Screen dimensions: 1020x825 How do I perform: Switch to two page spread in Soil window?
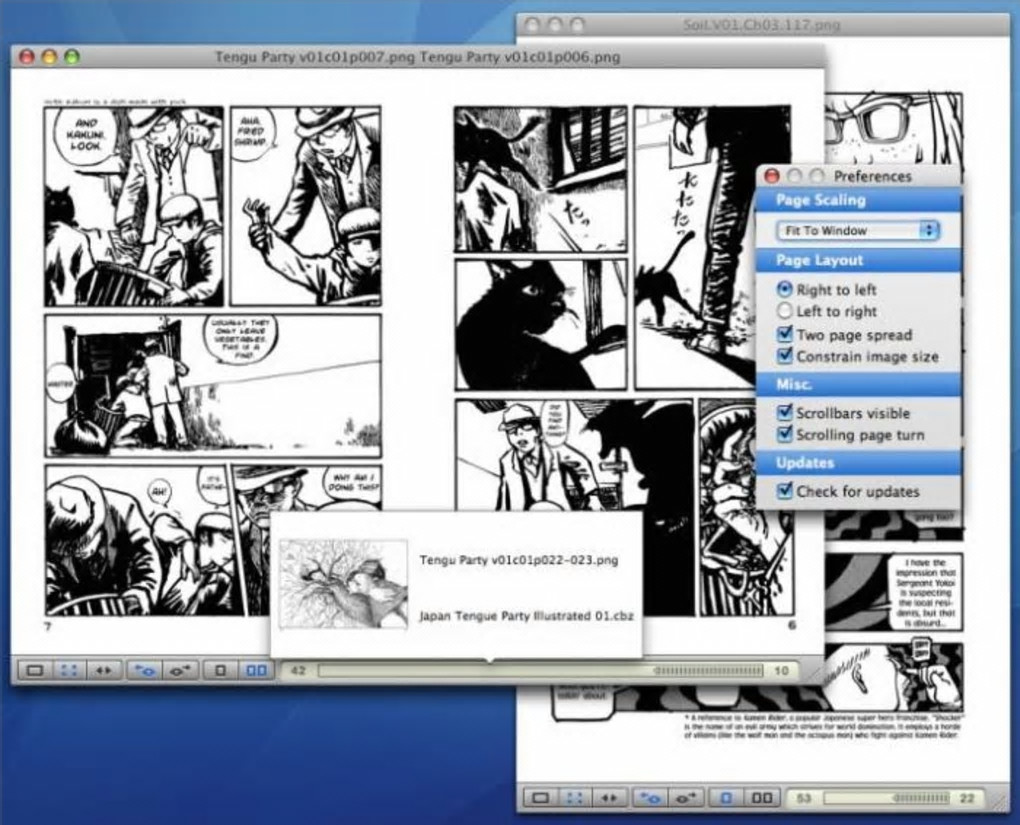(x=762, y=798)
